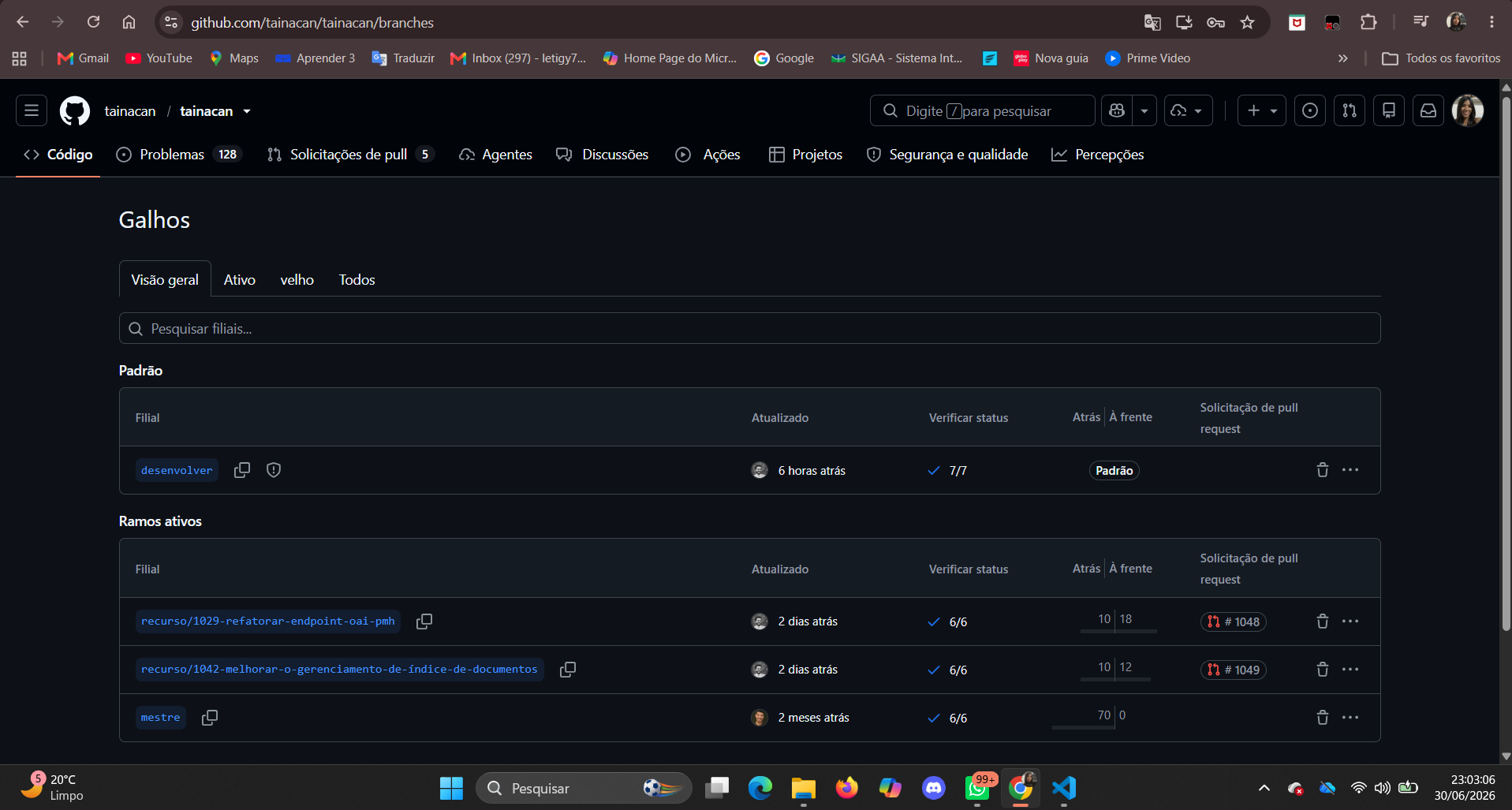Open the issues icon in header
The width and height of the screenshot is (1512, 810).
point(1310,111)
